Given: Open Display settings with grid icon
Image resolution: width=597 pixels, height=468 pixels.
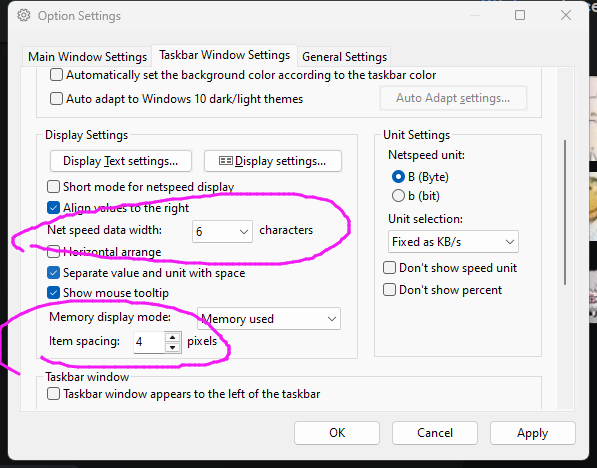Looking at the screenshot, I should pyautogui.click(x=273, y=161).
